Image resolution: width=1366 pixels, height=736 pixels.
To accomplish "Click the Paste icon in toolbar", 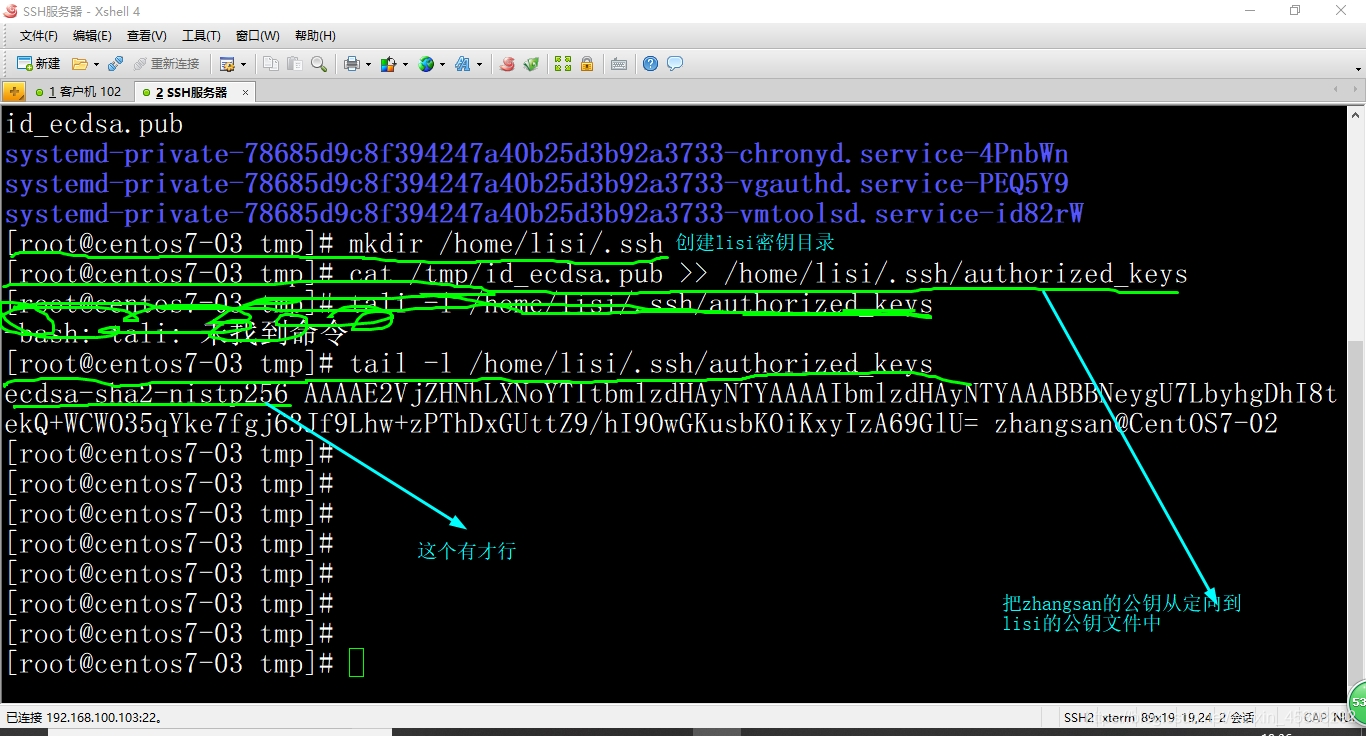I will [295, 64].
